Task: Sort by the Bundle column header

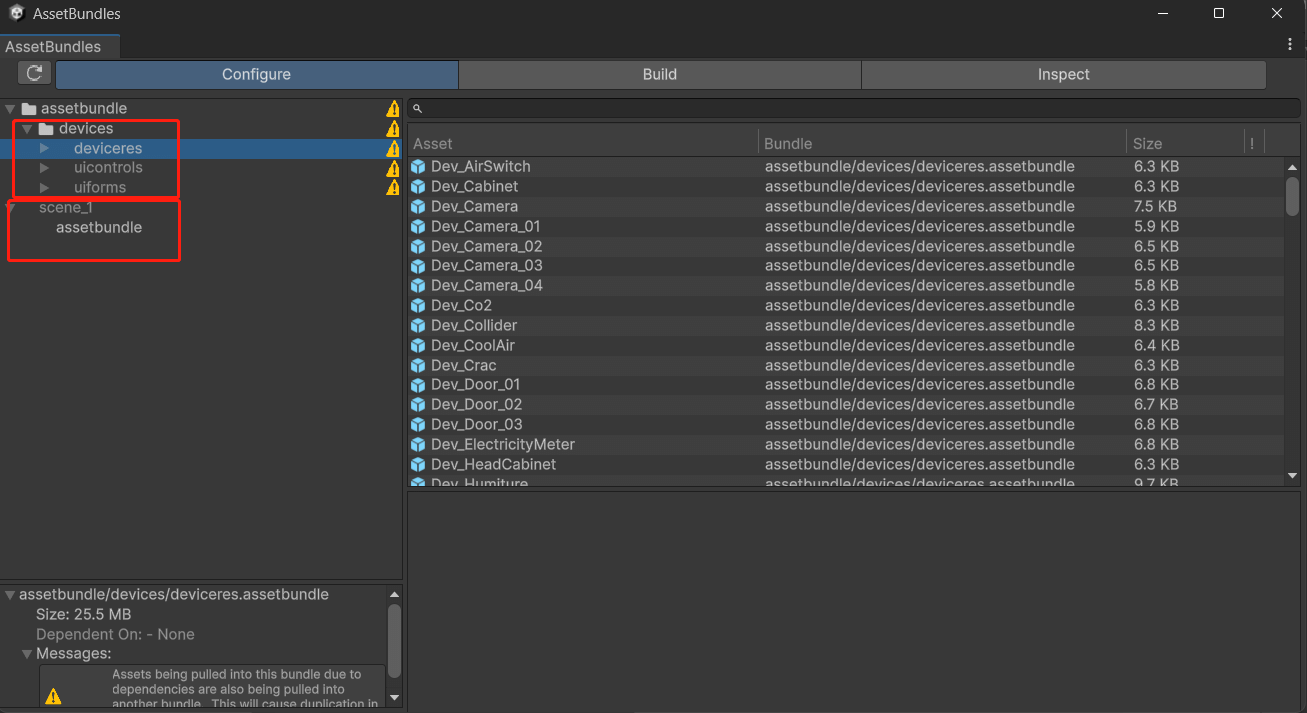Action: point(788,144)
